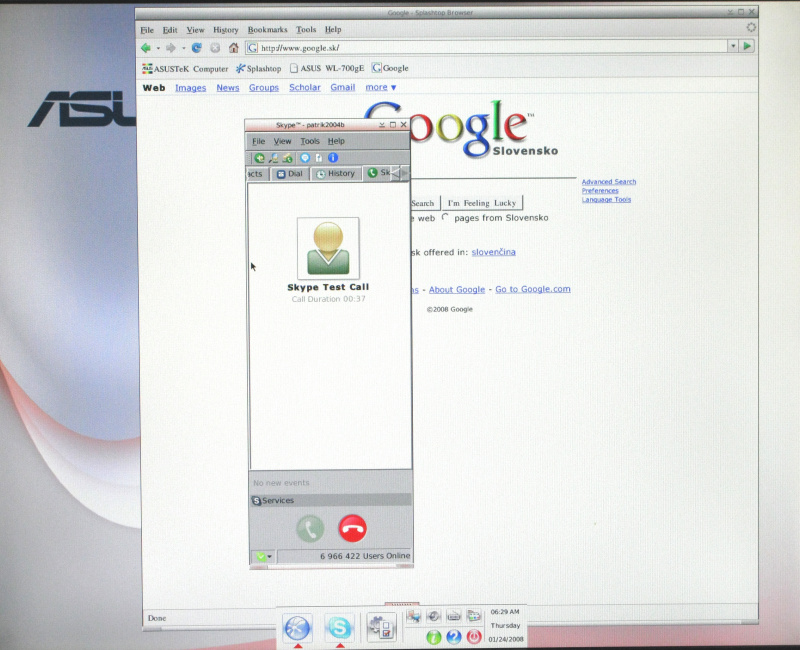The image size is (800, 650).
Task: Open the Help menu in Skype
Action: (336, 141)
